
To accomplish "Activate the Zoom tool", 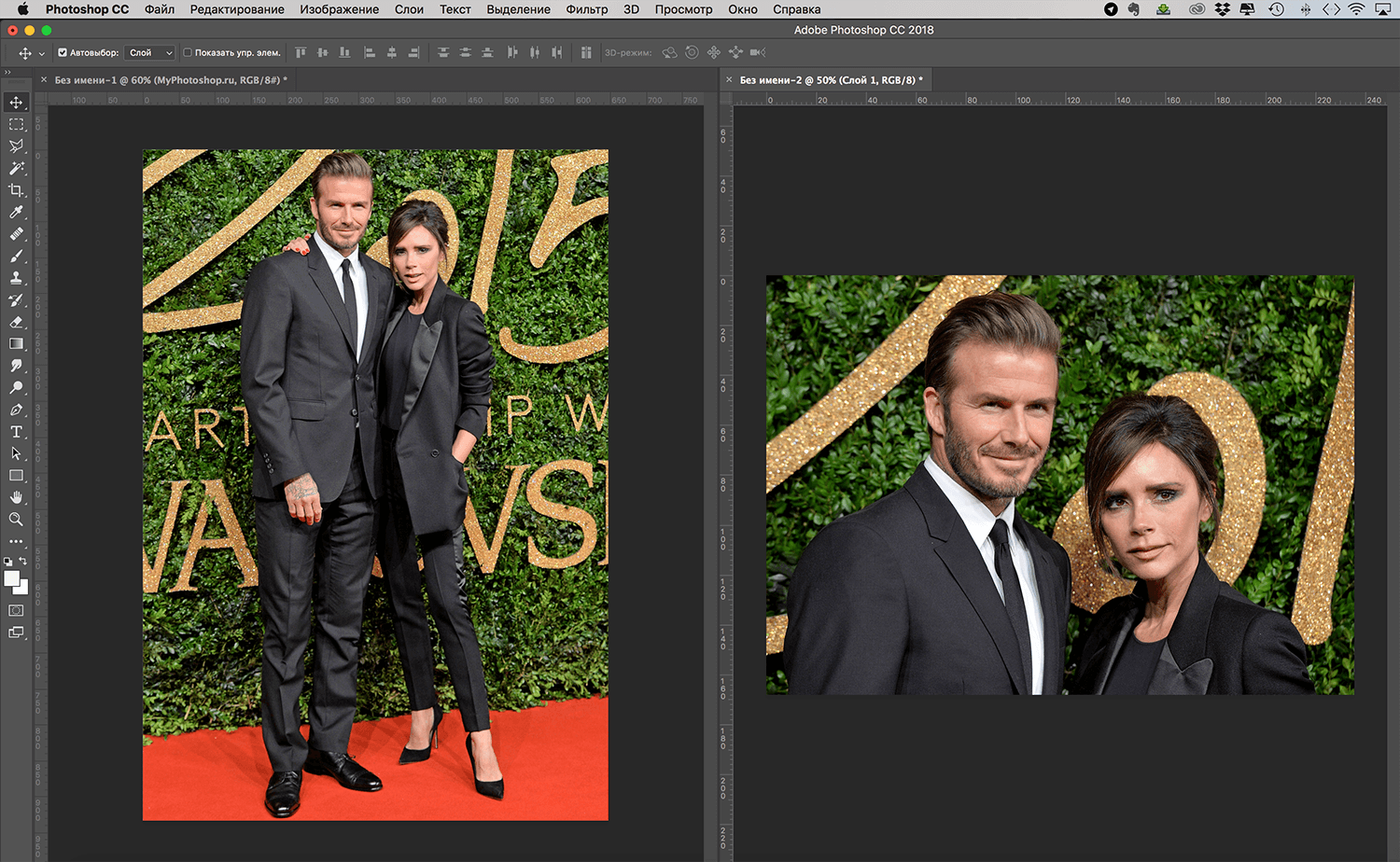I will pos(16,520).
